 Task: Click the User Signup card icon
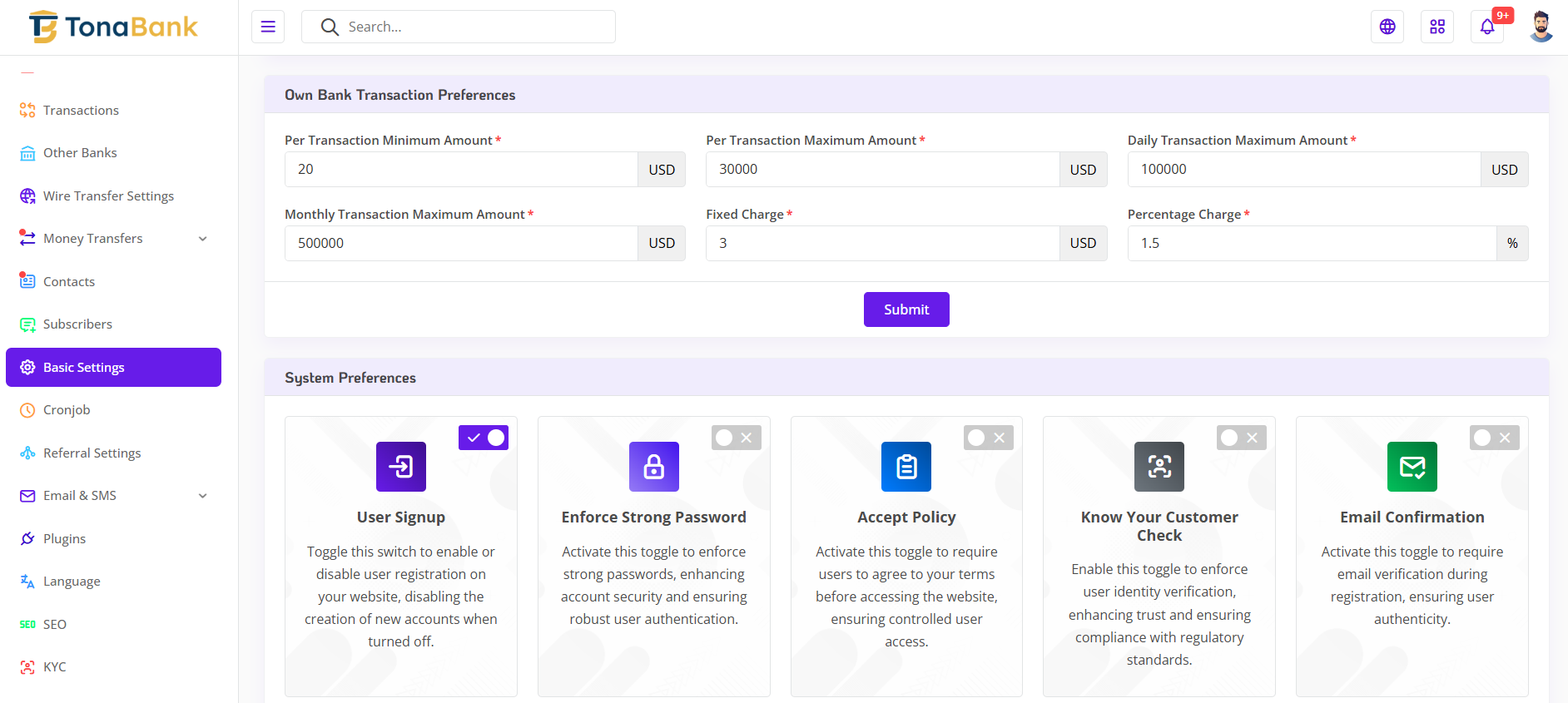[x=401, y=467]
